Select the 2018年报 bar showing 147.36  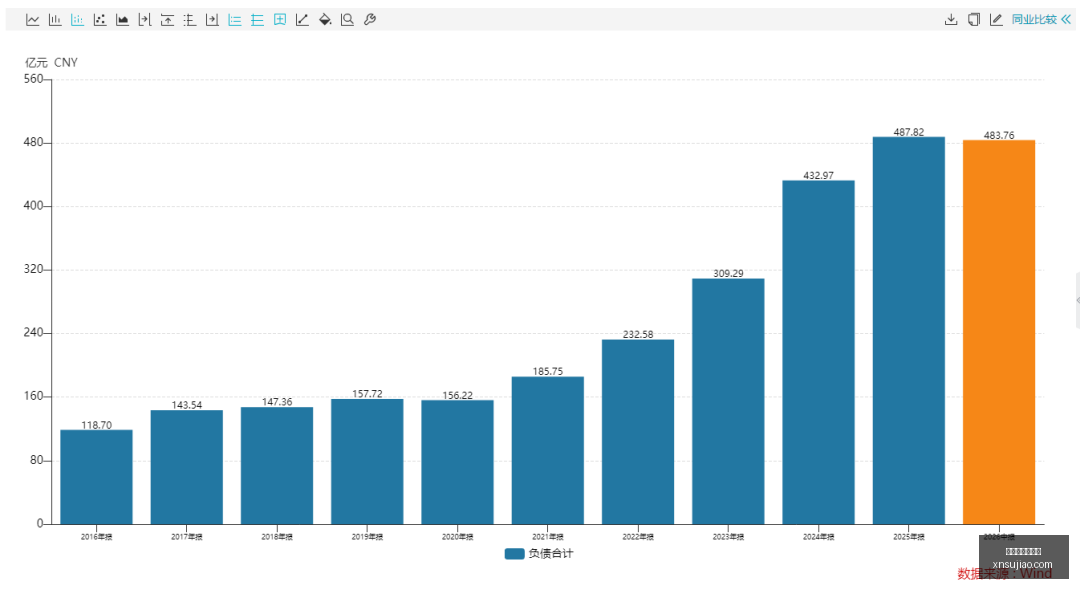[x=277, y=466]
